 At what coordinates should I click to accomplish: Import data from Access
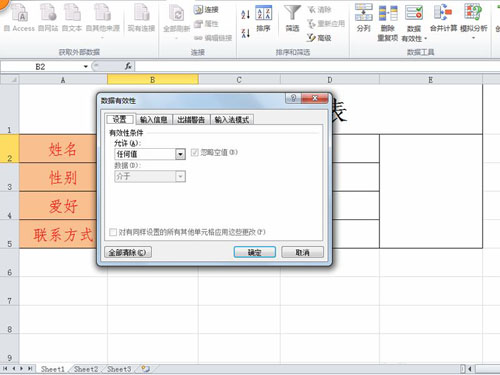19,18
